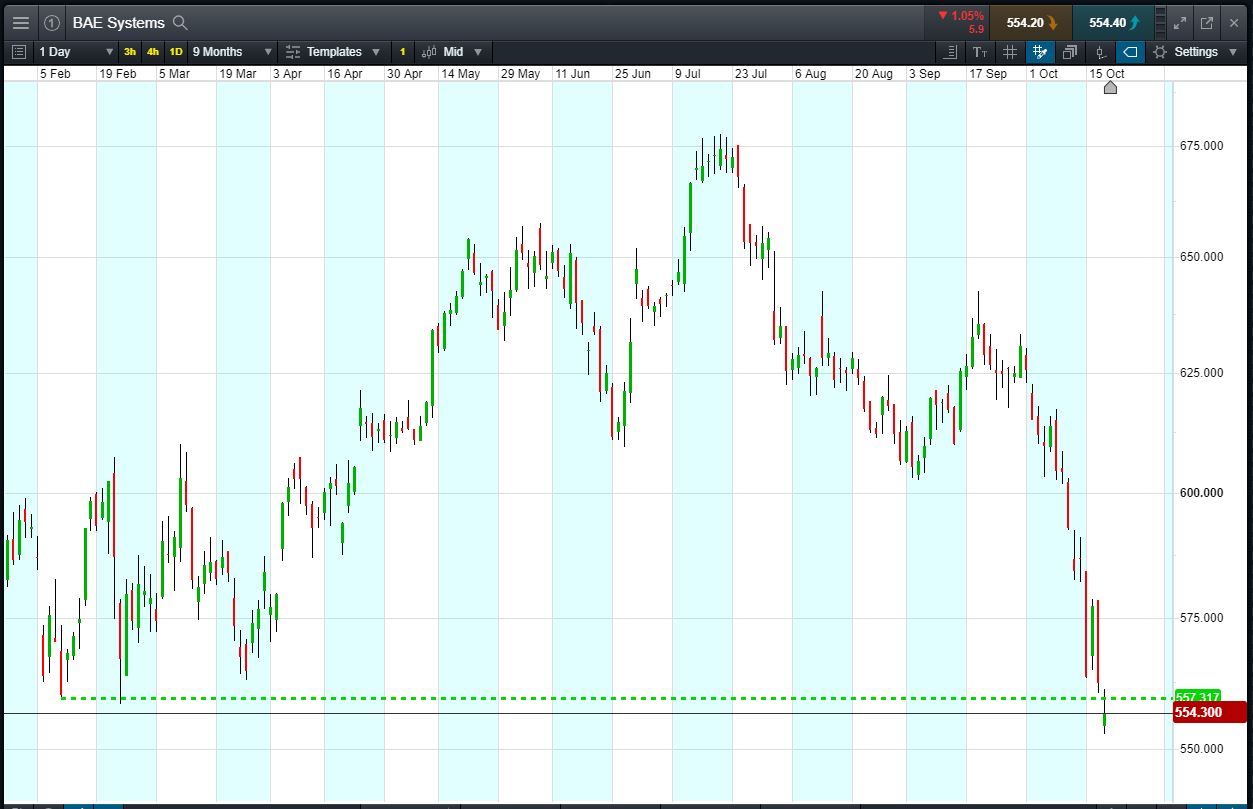Click the stacked windows icon in toolbar
1253x809 pixels.
[1070, 52]
